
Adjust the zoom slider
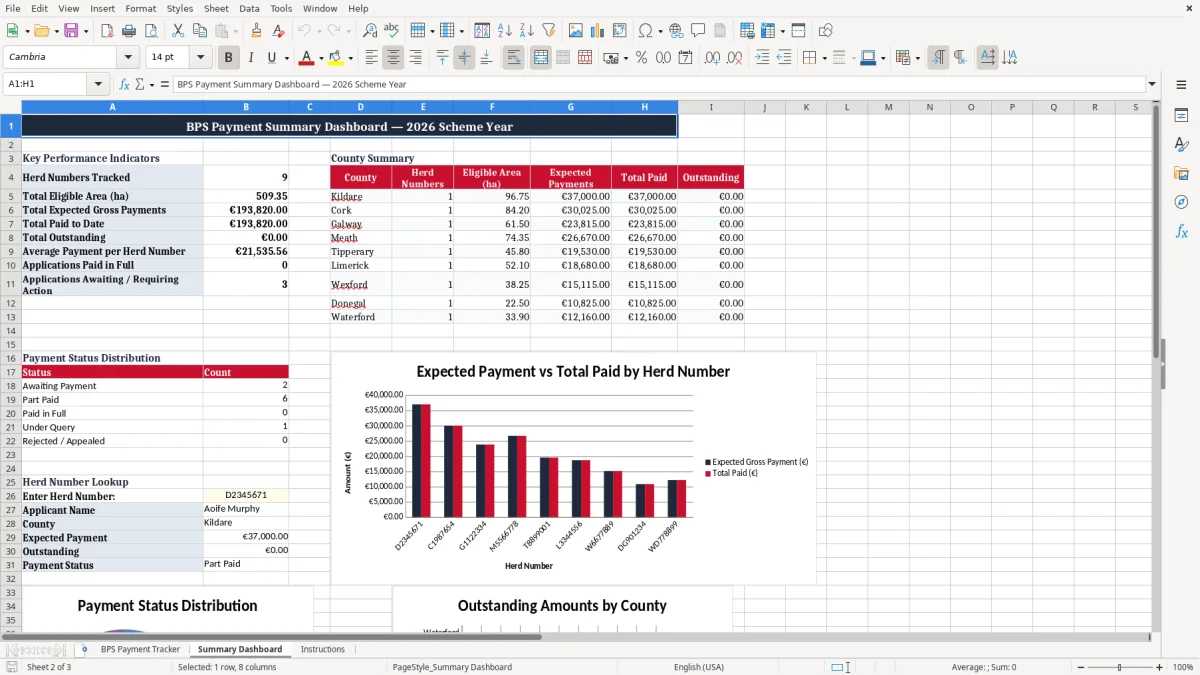click(1119, 667)
